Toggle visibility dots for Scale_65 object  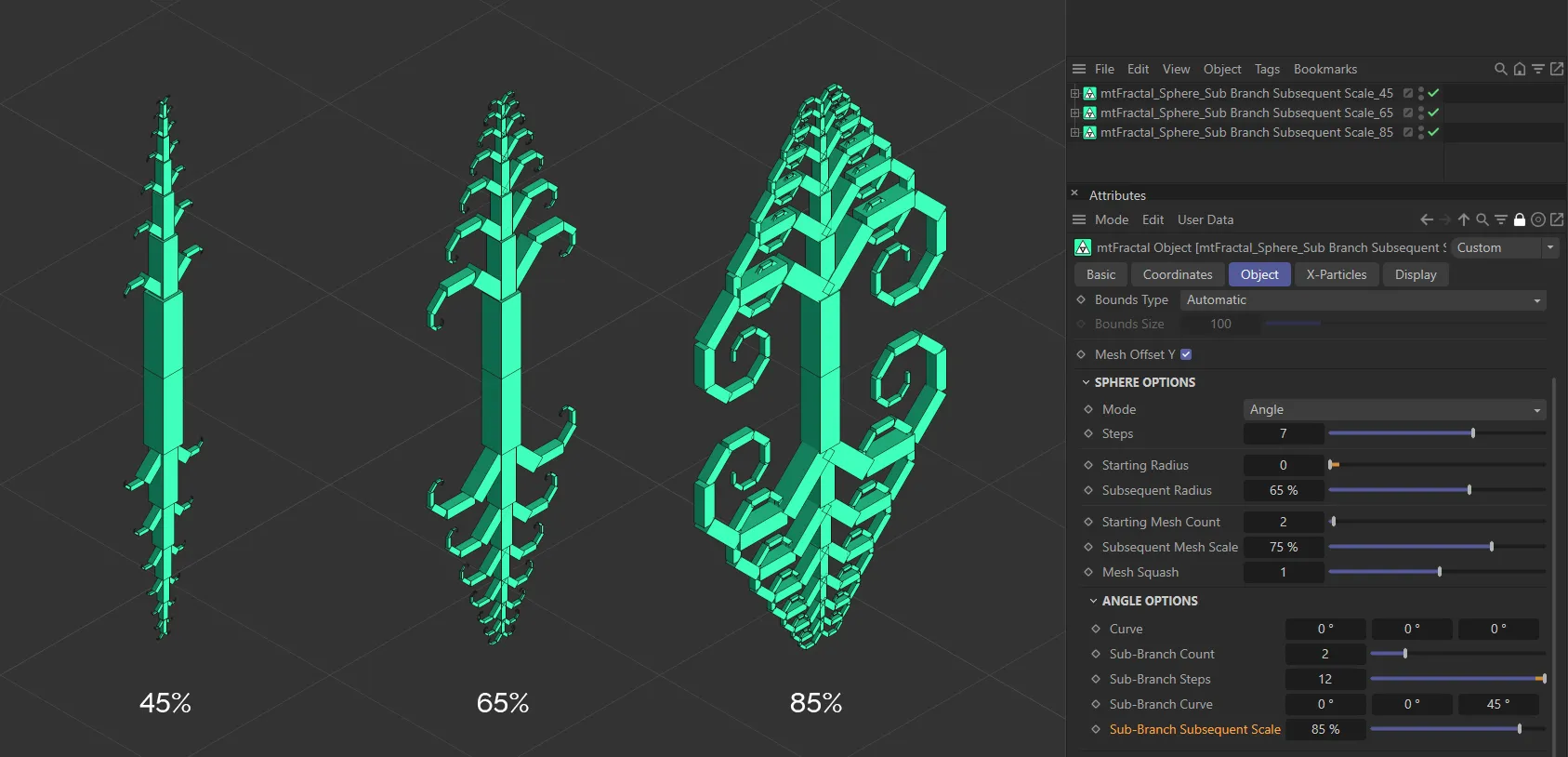[1421, 113]
